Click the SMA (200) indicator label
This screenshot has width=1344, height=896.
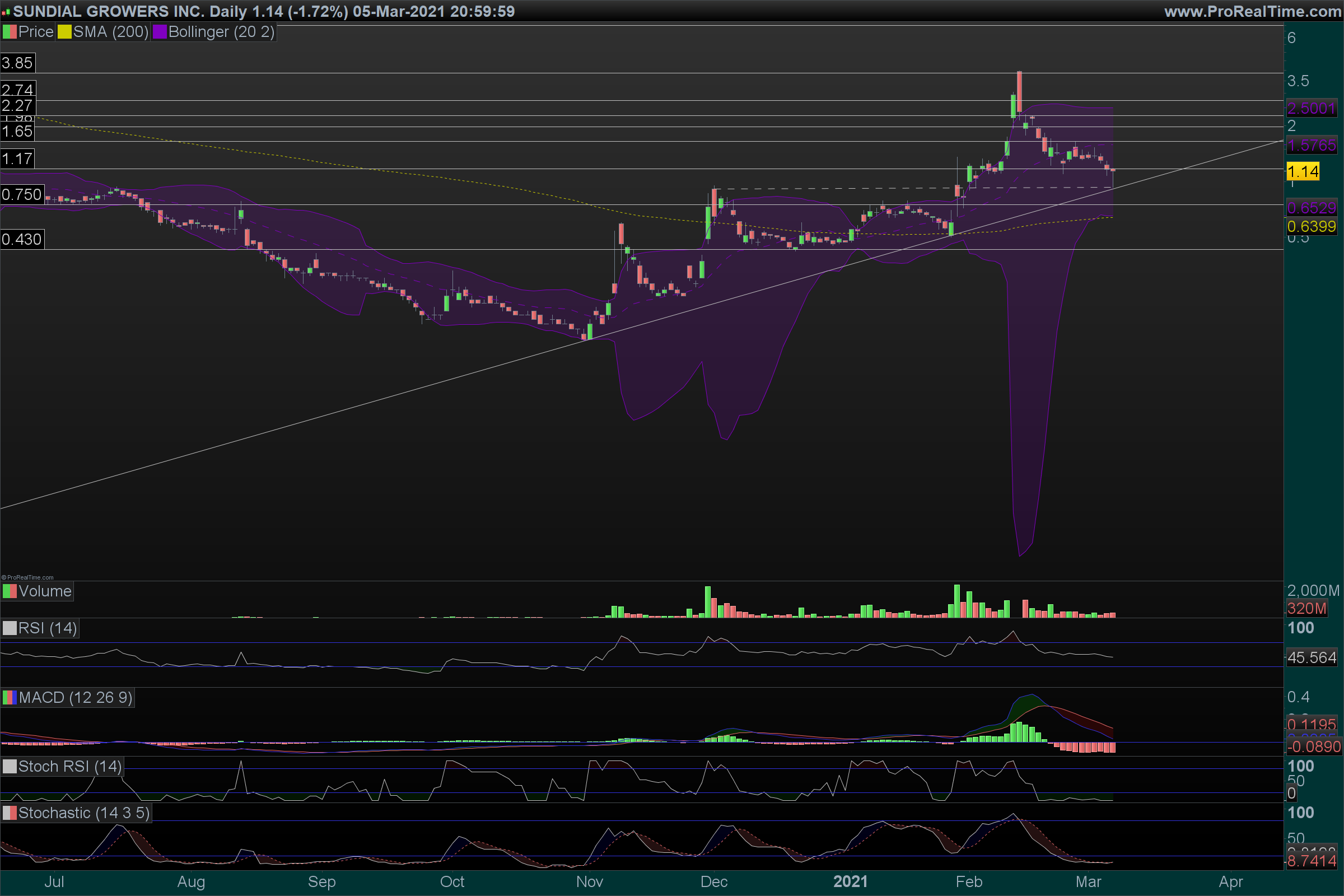(110, 32)
